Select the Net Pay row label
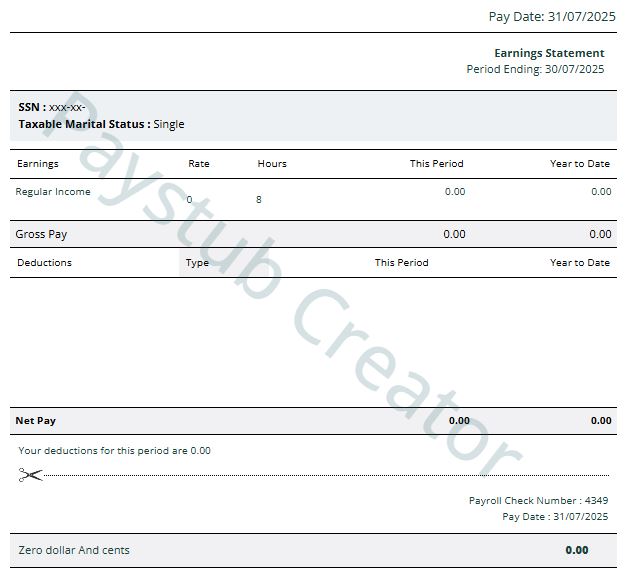This screenshot has width=627, height=587. 36,420
